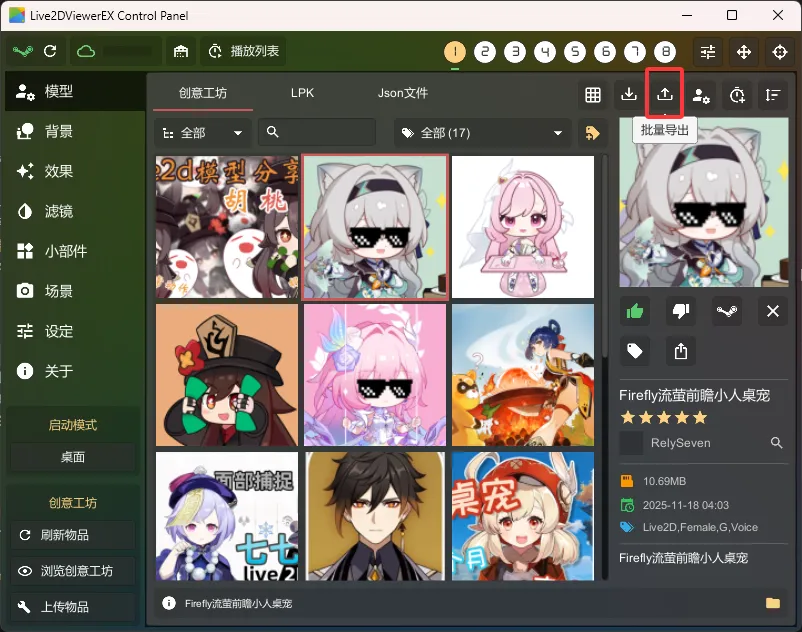
Task: Select model slot 6
Action: [x=605, y=52]
